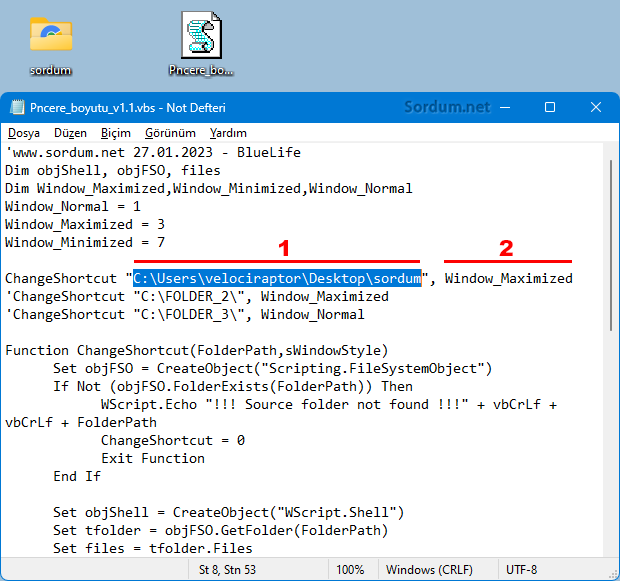Image resolution: width=620 pixels, height=581 pixels.
Task: Click Windows (CRLF) in the status bar
Action: coord(429,570)
